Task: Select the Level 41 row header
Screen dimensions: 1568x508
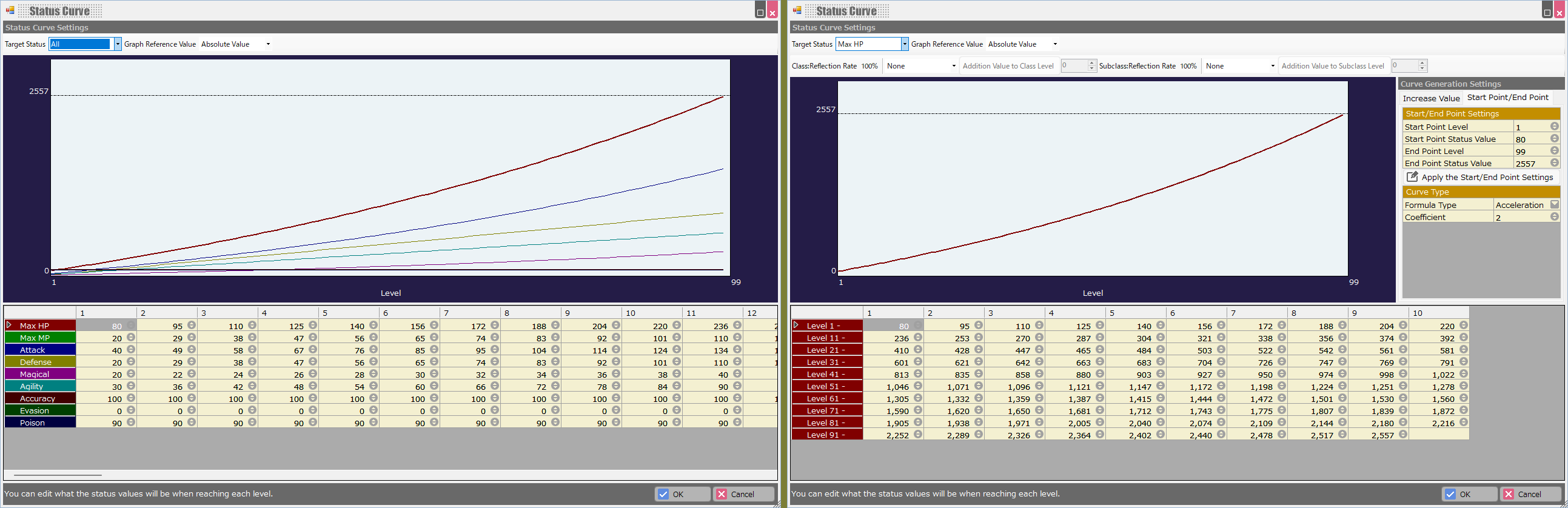Action: pos(826,374)
